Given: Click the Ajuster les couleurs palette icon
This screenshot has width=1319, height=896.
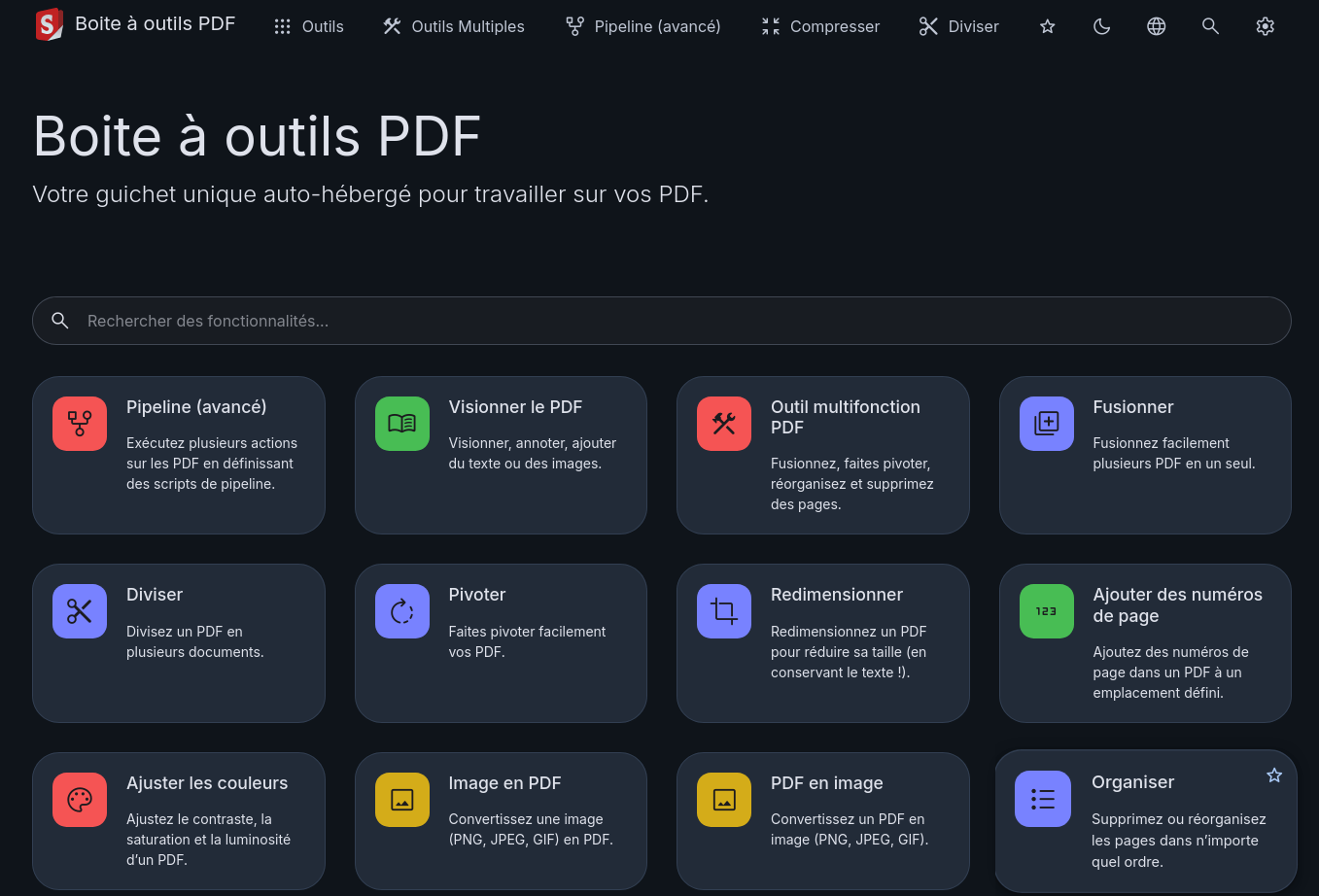Looking at the screenshot, I should pyautogui.click(x=80, y=800).
